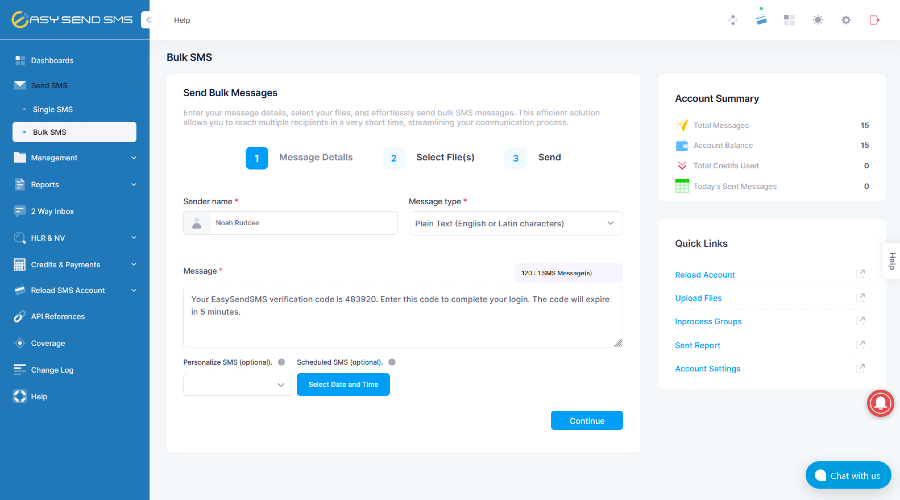Click the red notification bell button
Image resolution: width=900 pixels, height=500 pixels.
(x=880, y=403)
